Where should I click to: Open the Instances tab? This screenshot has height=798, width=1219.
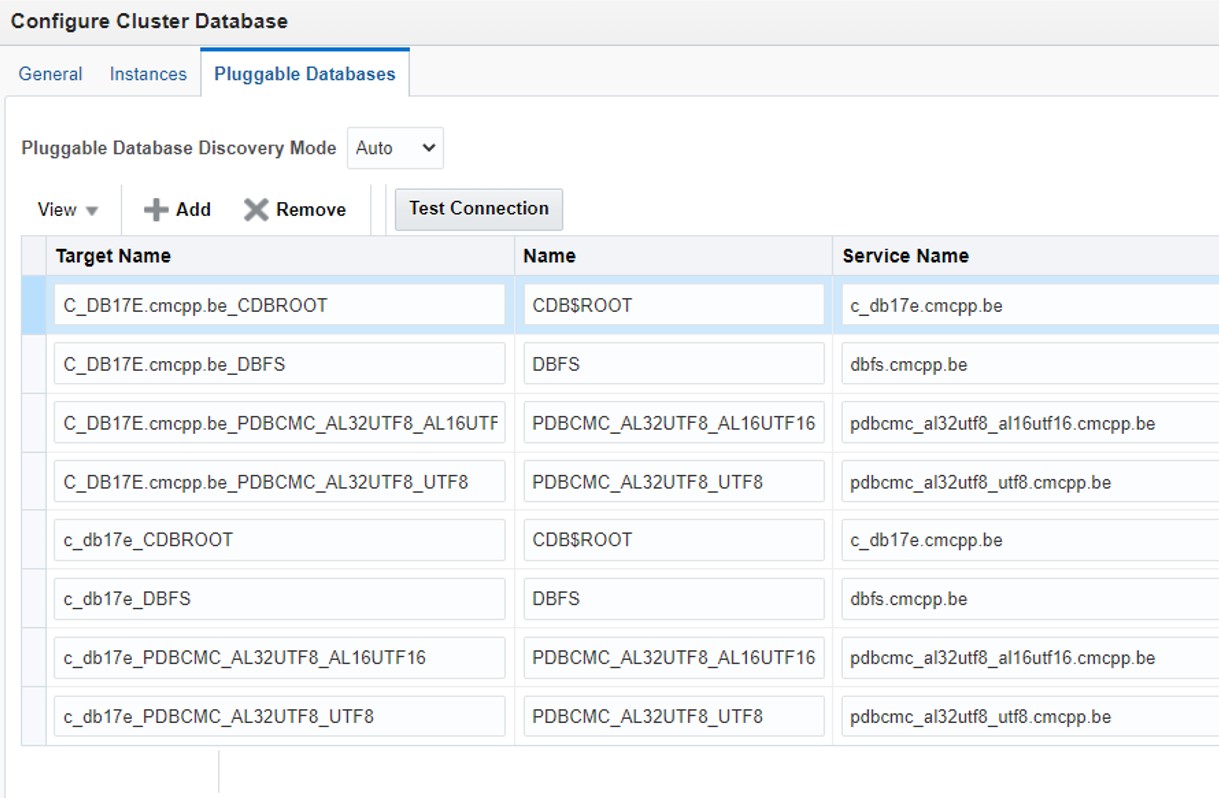pos(148,74)
